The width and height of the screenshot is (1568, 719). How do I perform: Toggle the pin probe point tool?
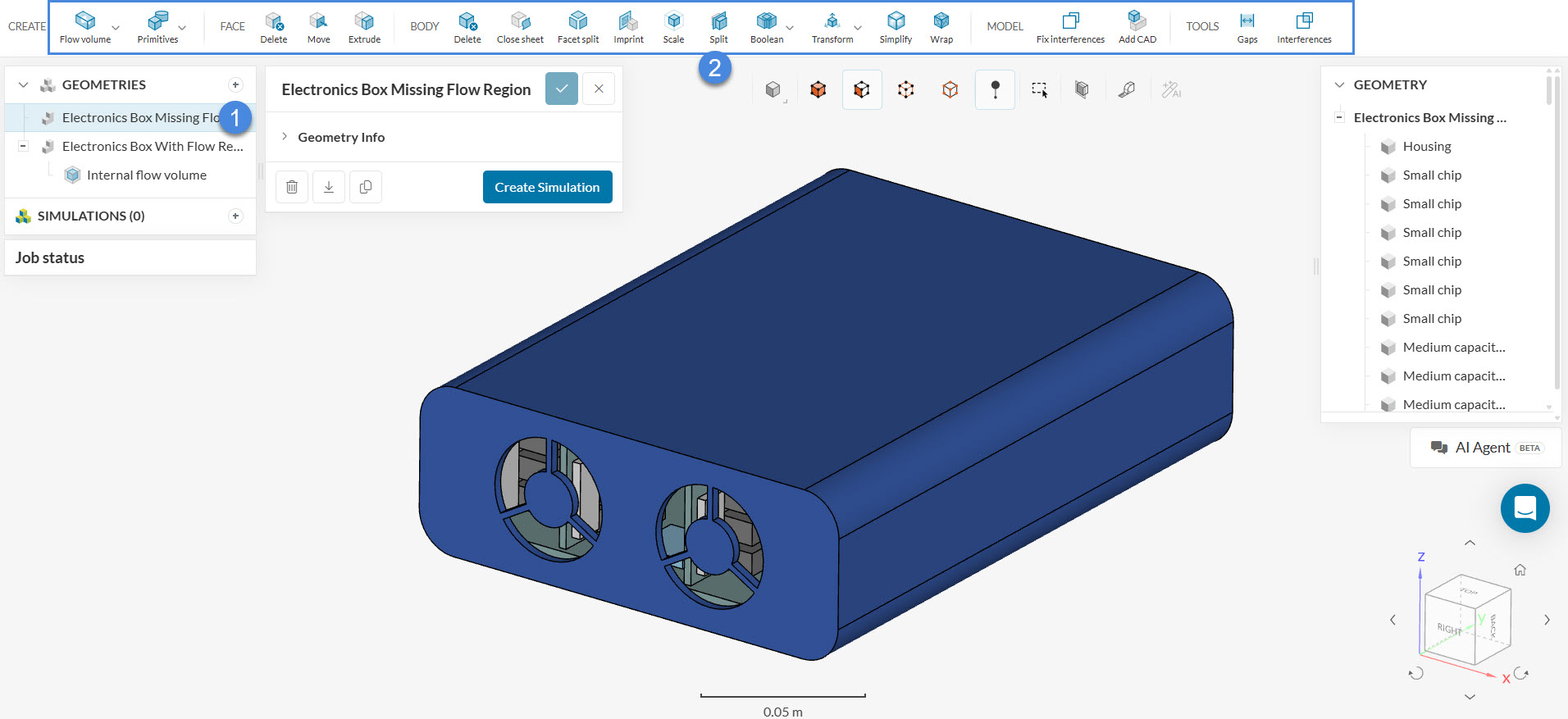click(995, 89)
